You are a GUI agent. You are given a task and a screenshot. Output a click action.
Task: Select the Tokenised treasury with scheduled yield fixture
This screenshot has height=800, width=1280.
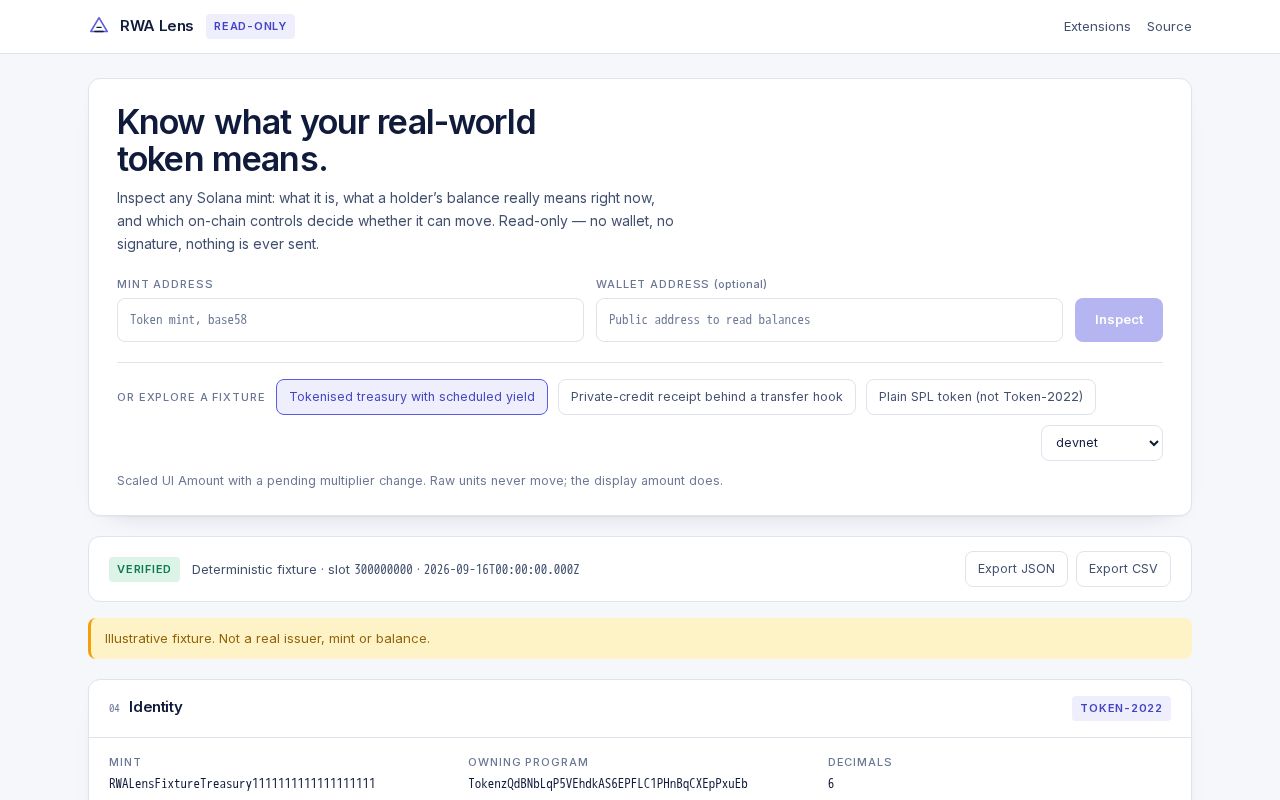(412, 397)
